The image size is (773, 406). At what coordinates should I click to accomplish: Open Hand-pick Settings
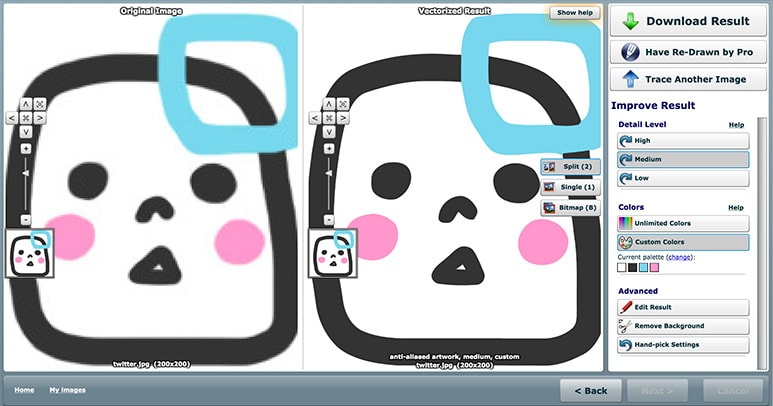(683, 344)
